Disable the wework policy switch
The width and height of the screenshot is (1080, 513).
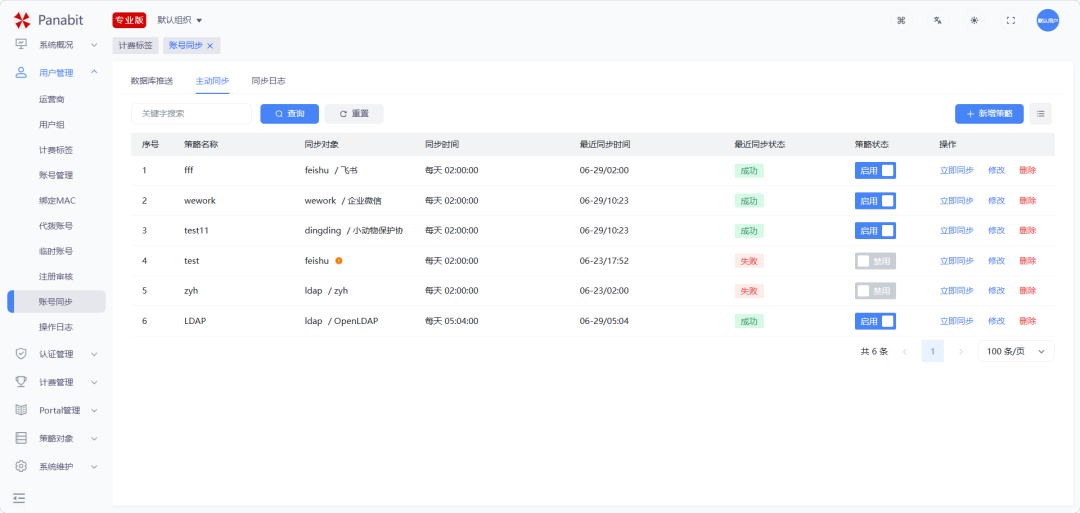(875, 200)
